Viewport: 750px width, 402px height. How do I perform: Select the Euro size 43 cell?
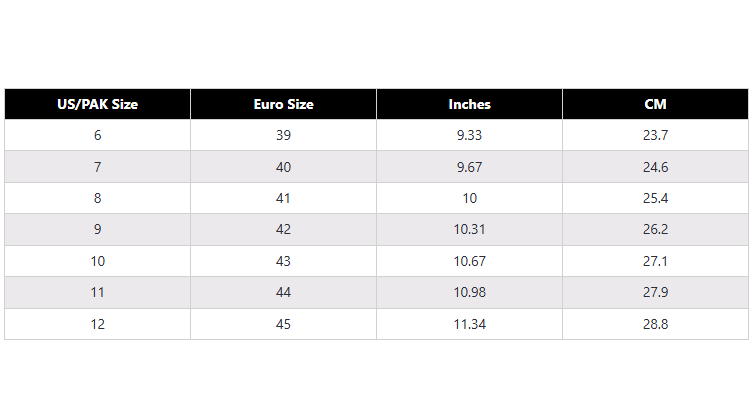(x=283, y=261)
